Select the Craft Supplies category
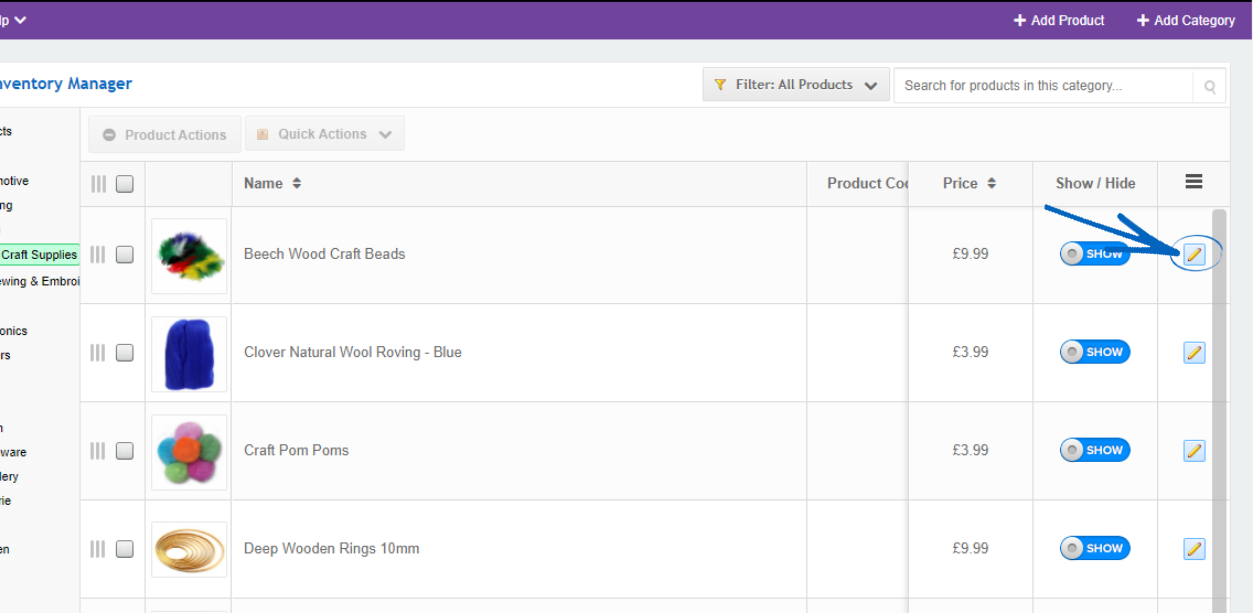The width and height of the screenshot is (1253, 613). [38, 254]
